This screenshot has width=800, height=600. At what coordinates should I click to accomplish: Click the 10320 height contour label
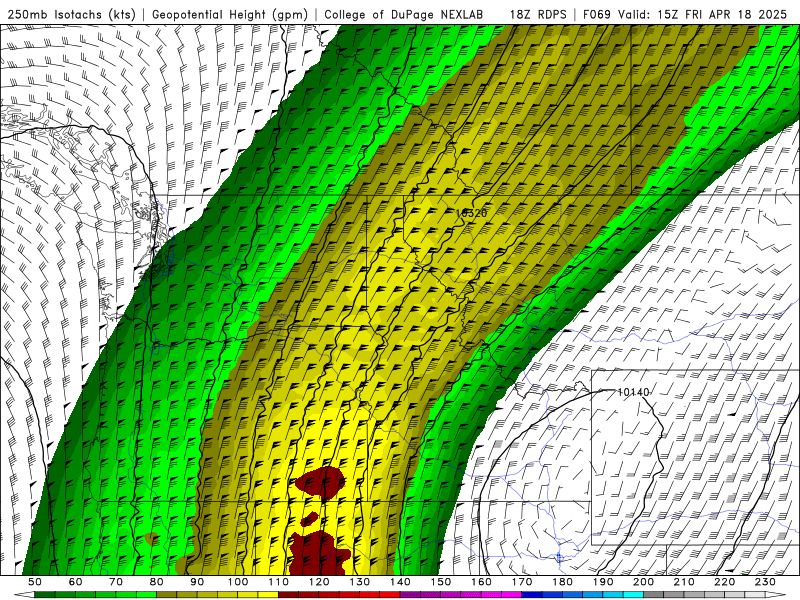click(471, 213)
